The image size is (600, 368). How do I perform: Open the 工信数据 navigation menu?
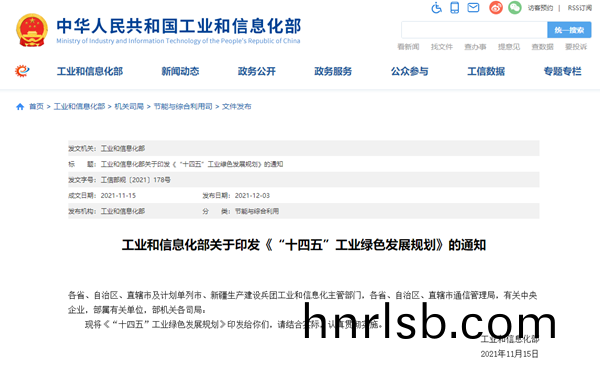point(486,71)
